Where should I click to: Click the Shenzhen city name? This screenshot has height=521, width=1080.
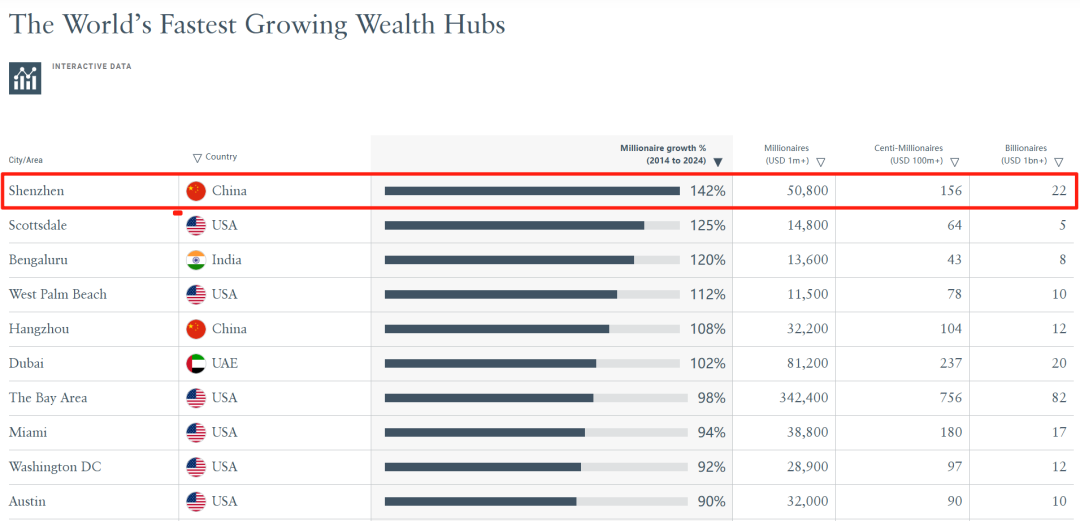pyautogui.click(x=37, y=191)
